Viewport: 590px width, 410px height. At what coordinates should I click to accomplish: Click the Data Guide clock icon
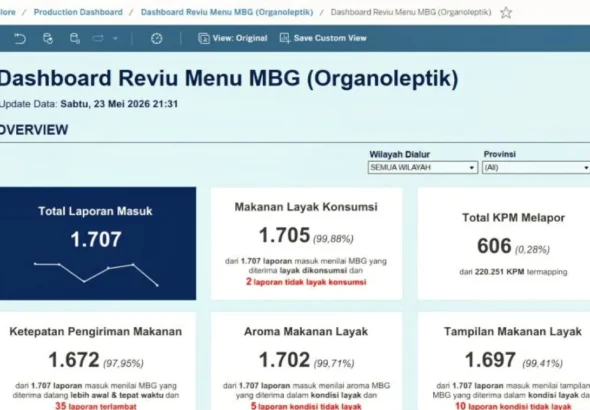pos(157,38)
